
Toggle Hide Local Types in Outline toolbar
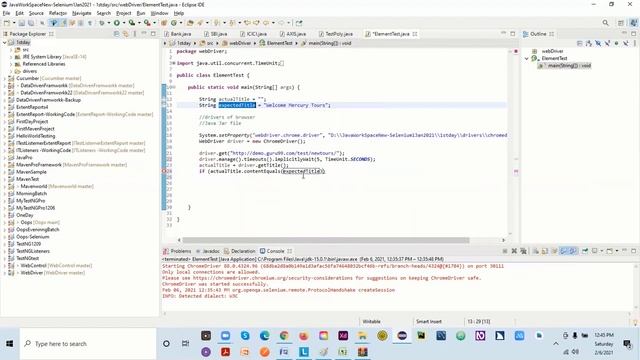(x=625, y=43)
